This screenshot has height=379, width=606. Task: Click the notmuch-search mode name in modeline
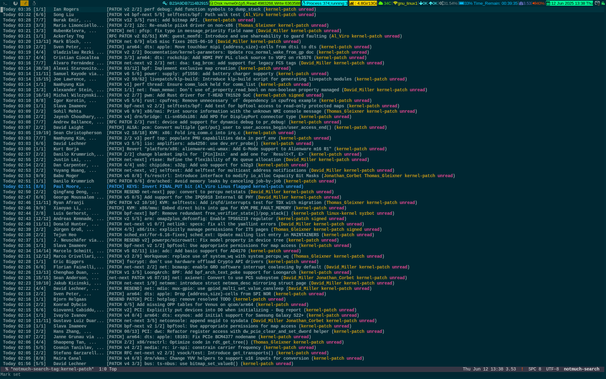click(581, 369)
